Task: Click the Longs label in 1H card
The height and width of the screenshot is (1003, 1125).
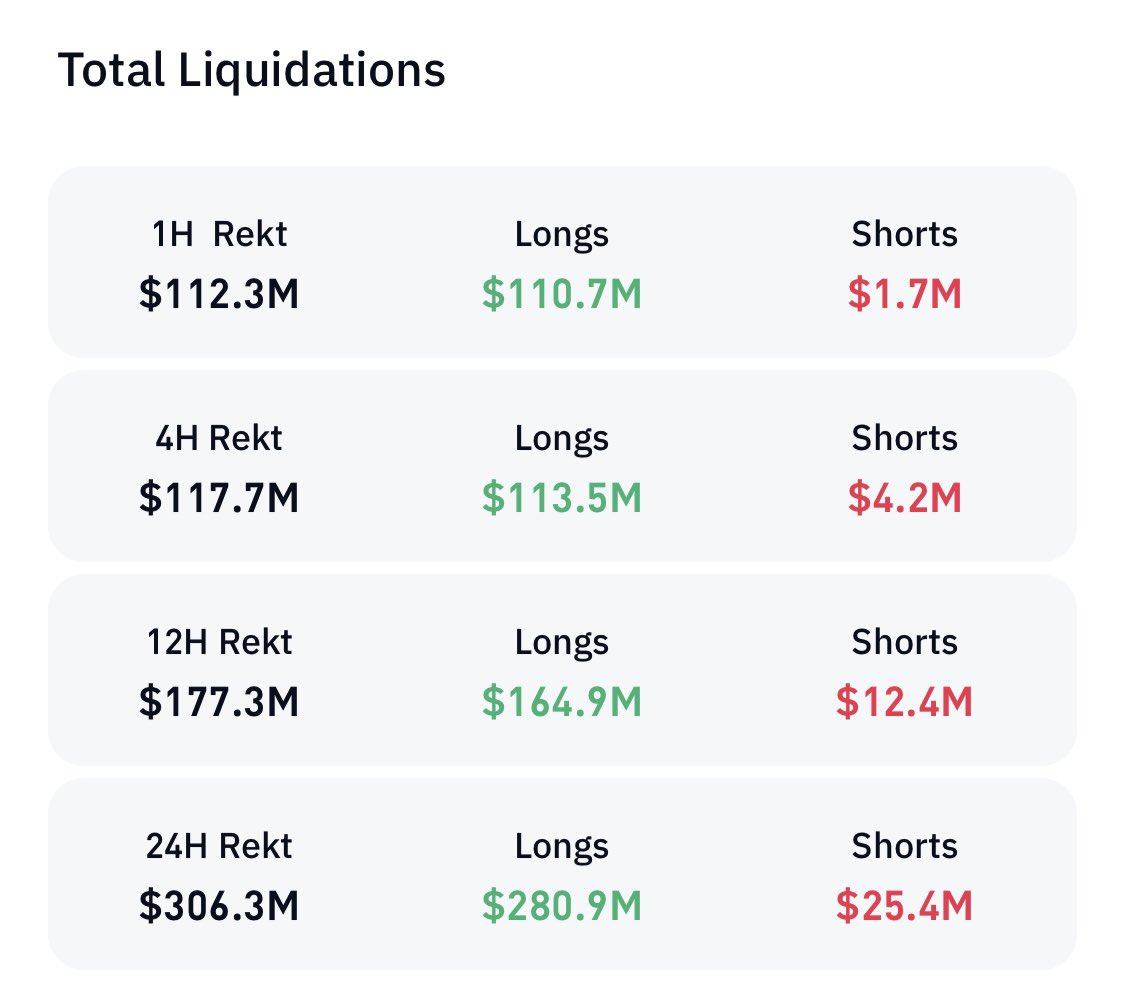Action: tap(562, 235)
